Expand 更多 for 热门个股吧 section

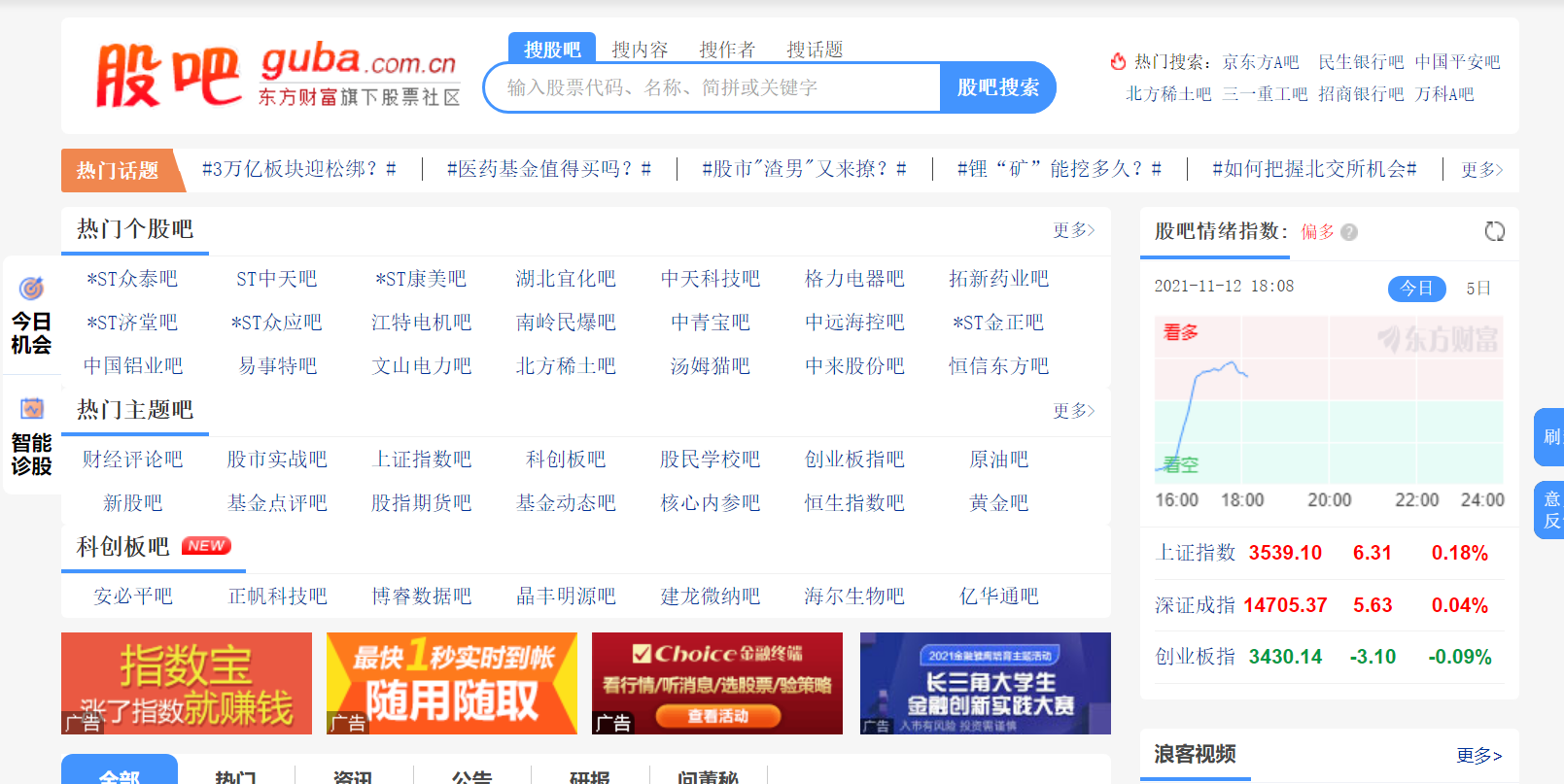click(x=1073, y=230)
